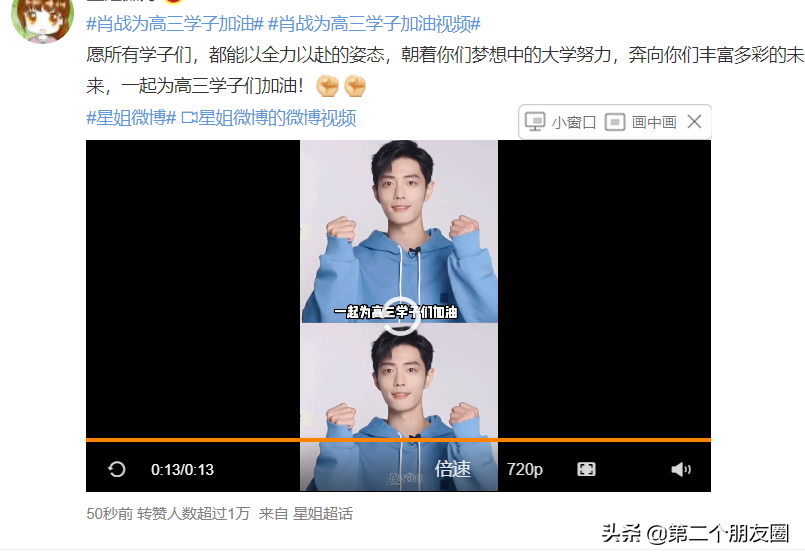The image size is (805, 559).
Task: Click the poster's cartoon avatar
Action: (x=42, y=21)
